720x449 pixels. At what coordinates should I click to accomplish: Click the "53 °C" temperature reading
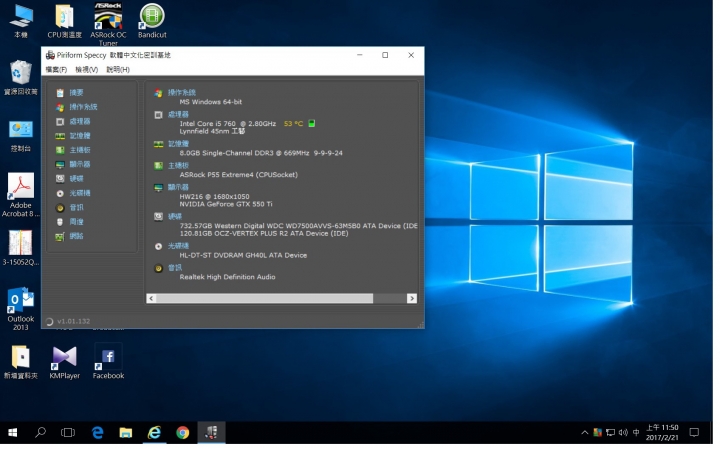(x=293, y=123)
